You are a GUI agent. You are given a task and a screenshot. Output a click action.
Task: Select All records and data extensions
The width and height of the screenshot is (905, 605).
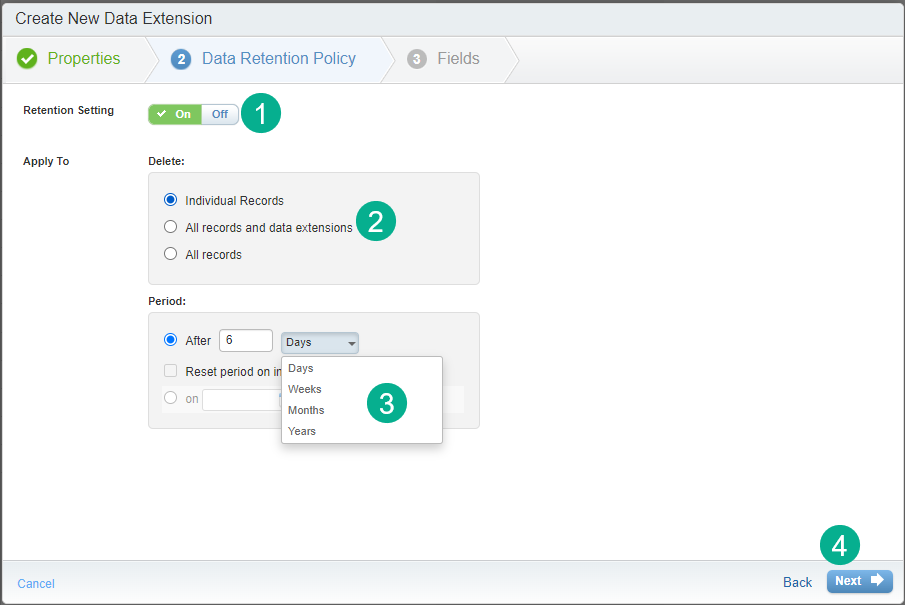(x=170, y=227)
